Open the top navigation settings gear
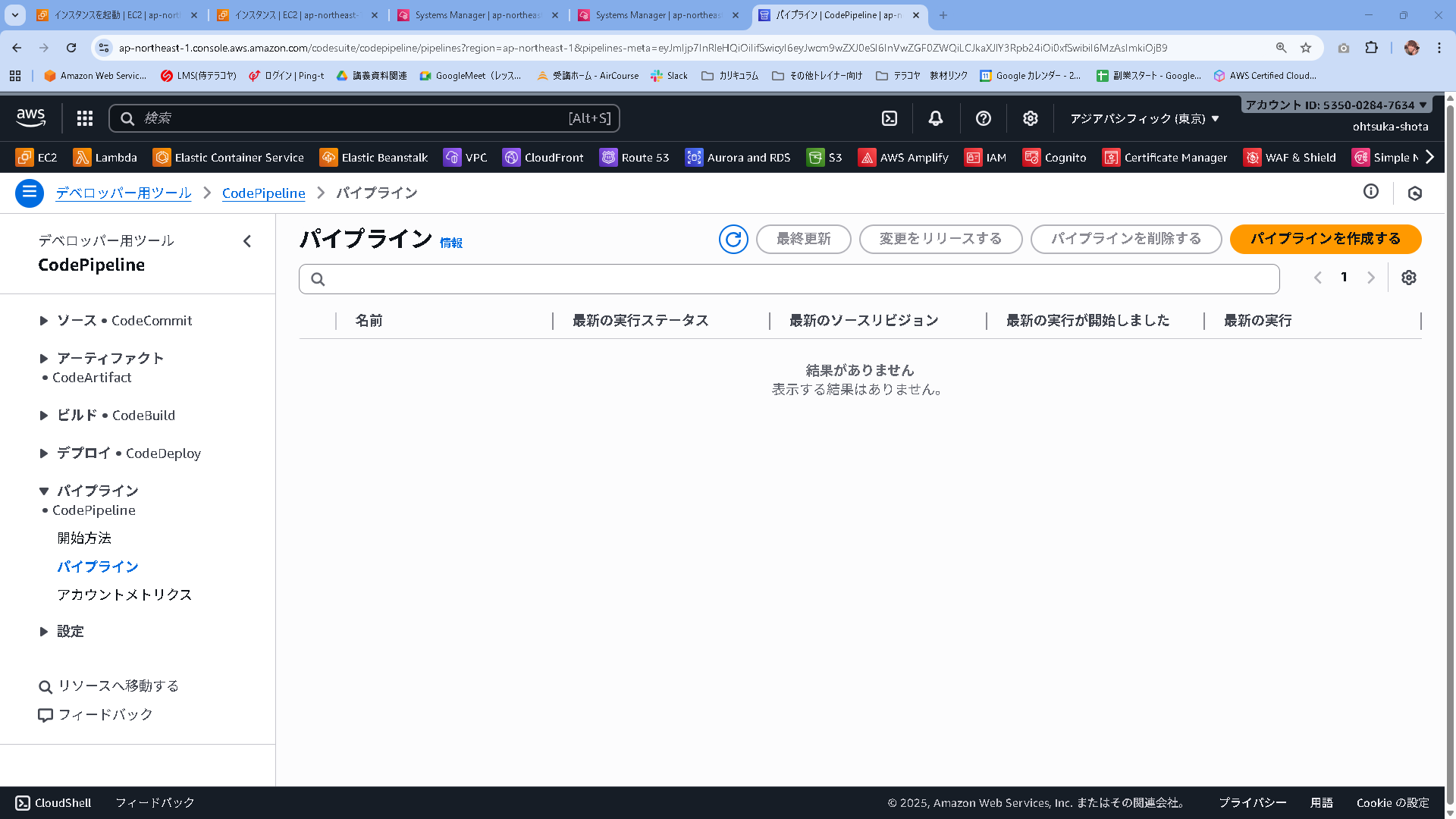The height and width of the screenshot is (819, 1456). [1029, 118]
